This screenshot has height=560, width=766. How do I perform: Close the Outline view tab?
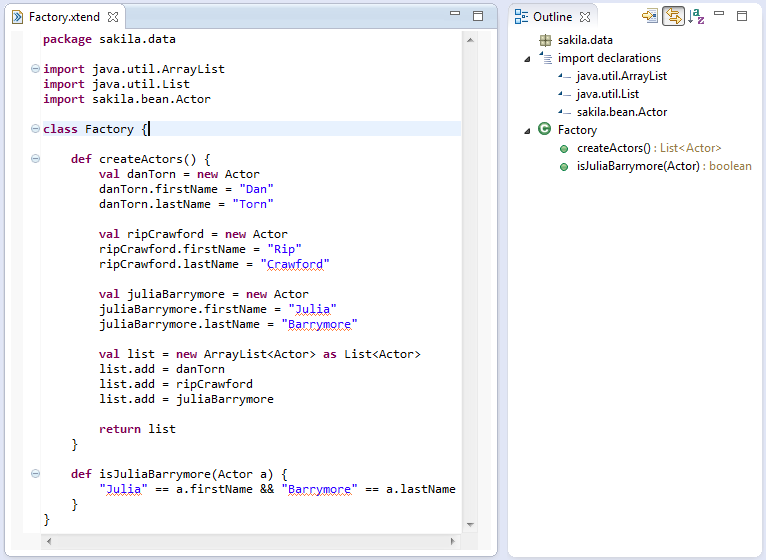pyautogui.click(x=586, y=17)
